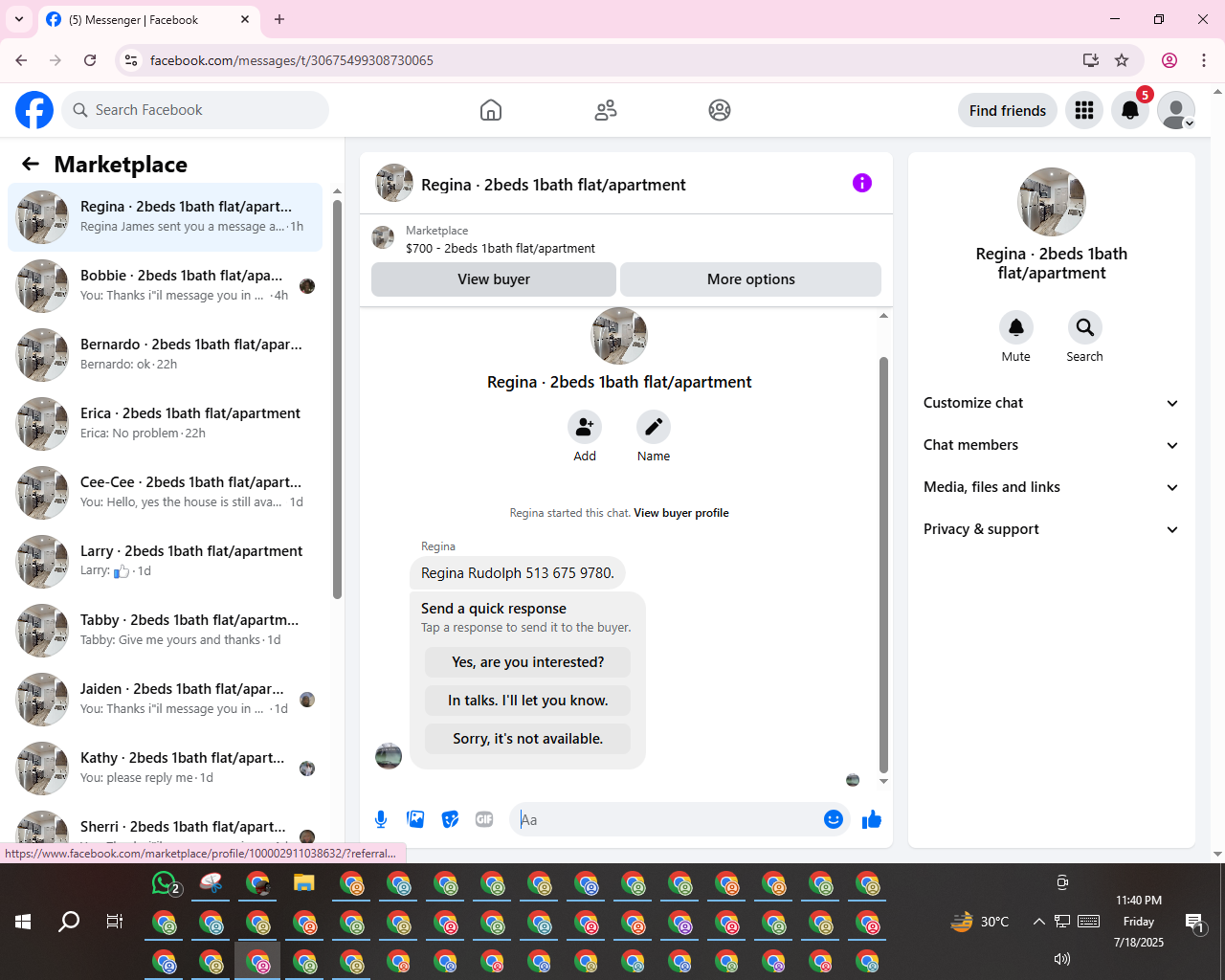Screen dimensions: 1225x980
Task: Open the Groups icon in top navigation
Action: tap(720, 110)
